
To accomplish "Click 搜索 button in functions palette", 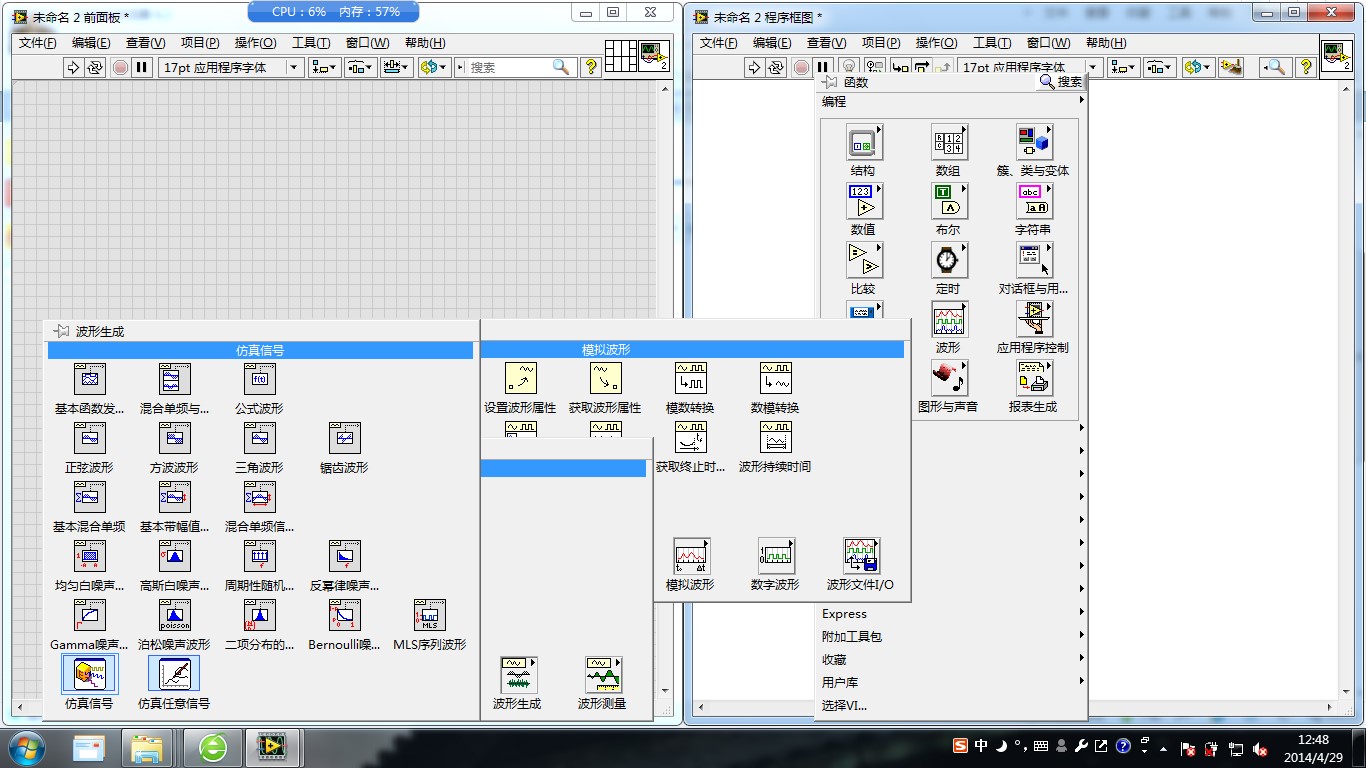I will pyautogui.click(x=1061, y=82).
